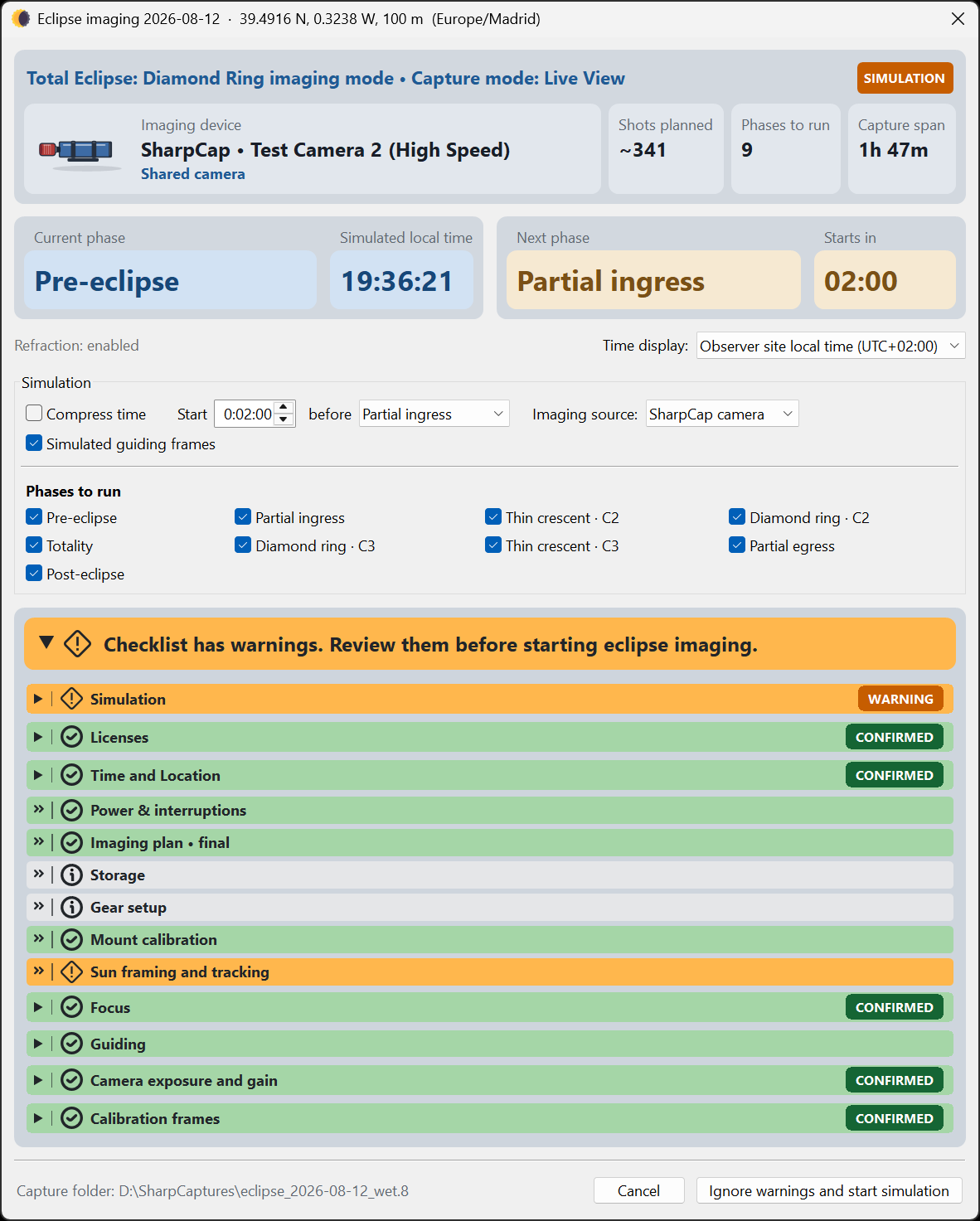Image resolution: width=980 pixels, height=1221 pixels.
Task: Click Ignore warnings and start simulation
Action: [829, 1190]
